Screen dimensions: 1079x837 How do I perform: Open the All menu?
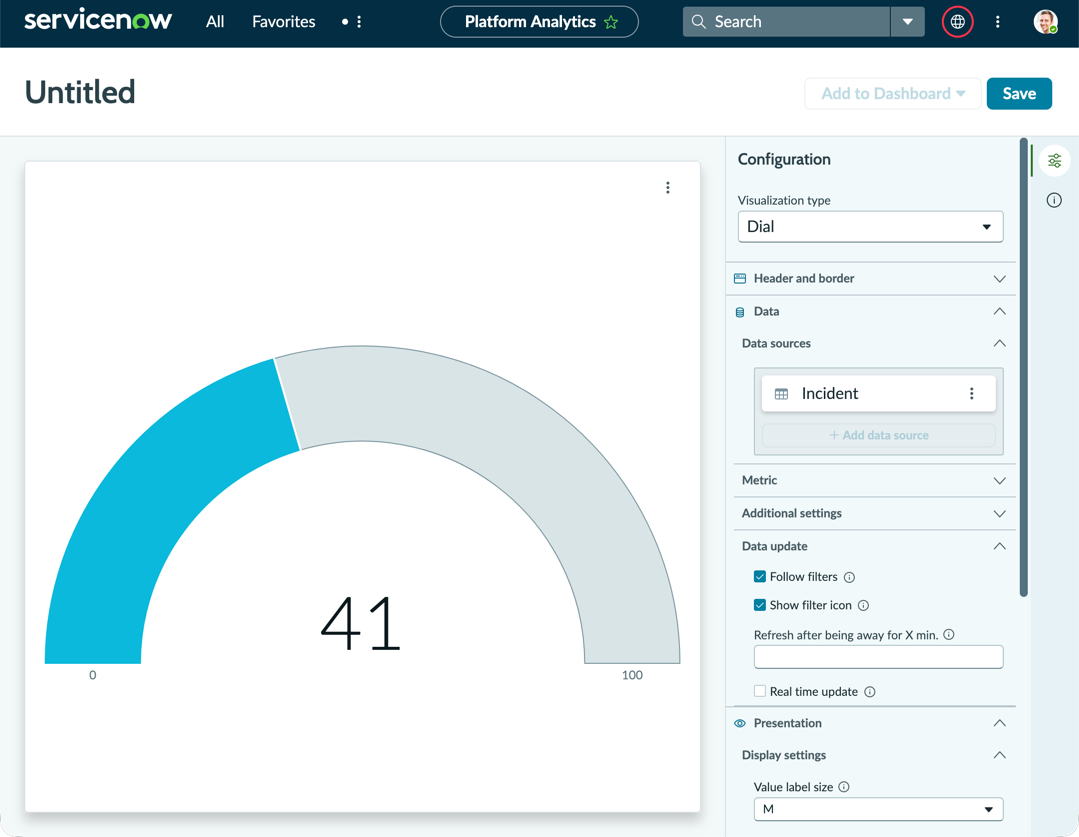(x=215, y=22)
